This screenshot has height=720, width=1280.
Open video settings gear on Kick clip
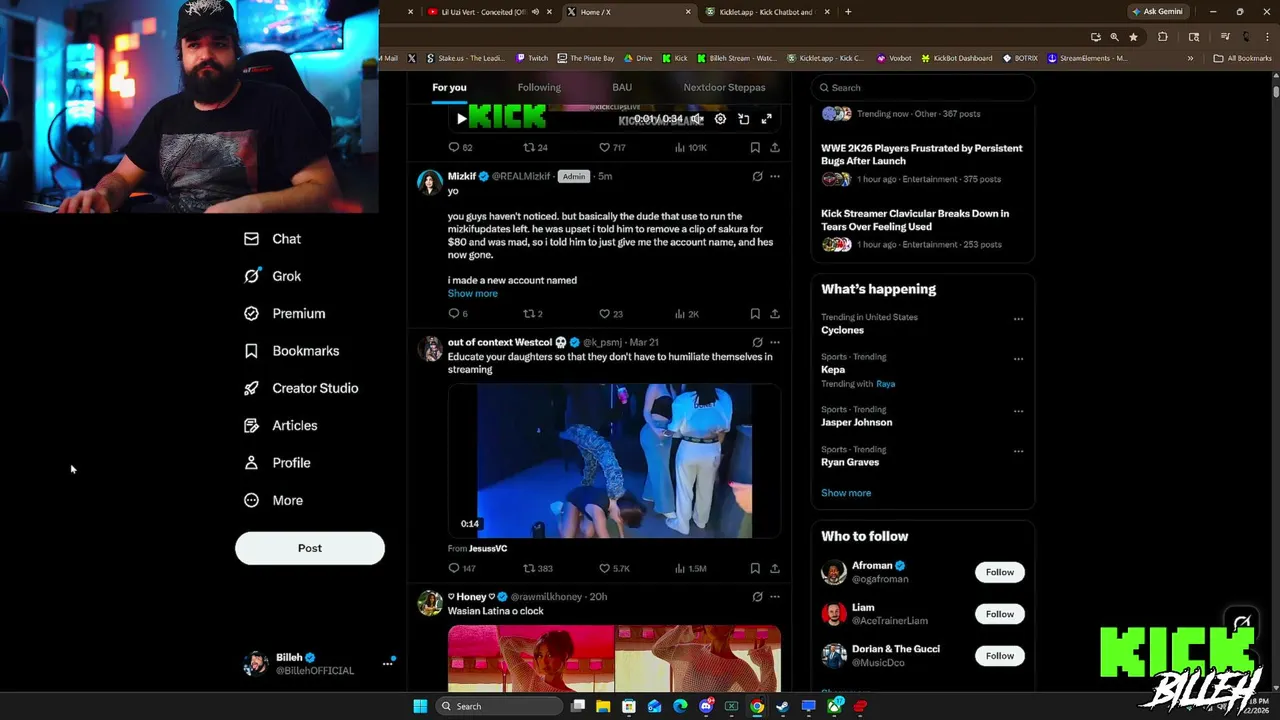(x=720, y=119)
